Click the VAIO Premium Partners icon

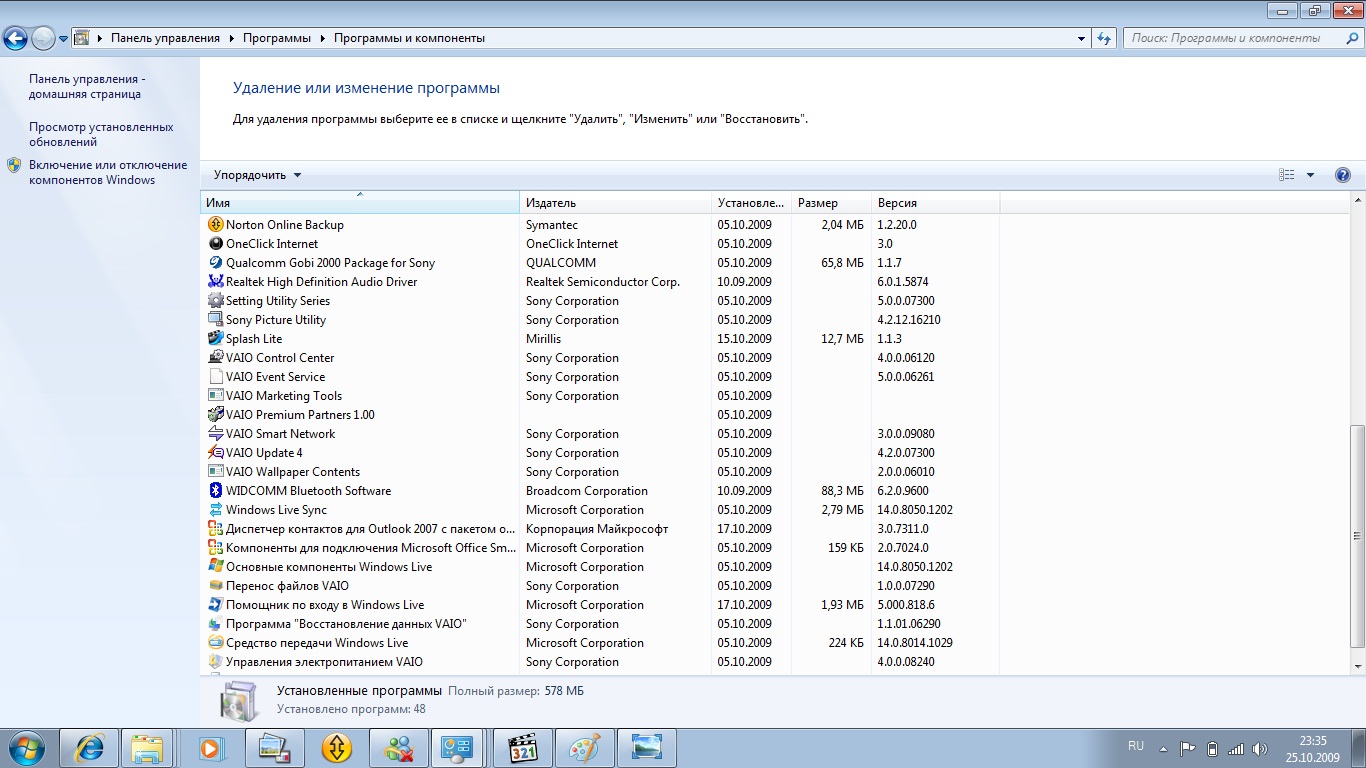tap(215, 415)
